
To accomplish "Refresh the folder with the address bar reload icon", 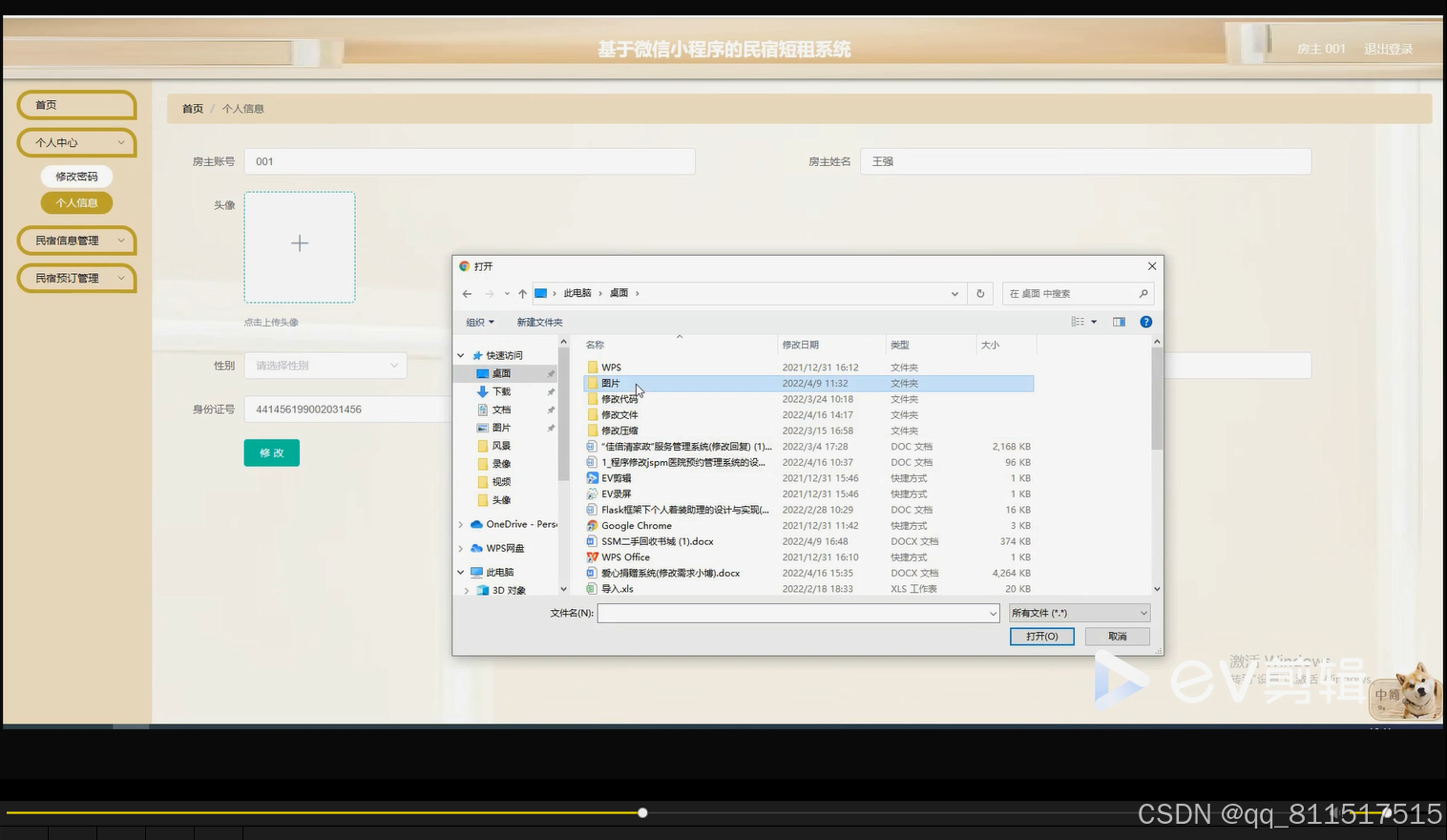I will pyautogui.click(x=980, y=294).
